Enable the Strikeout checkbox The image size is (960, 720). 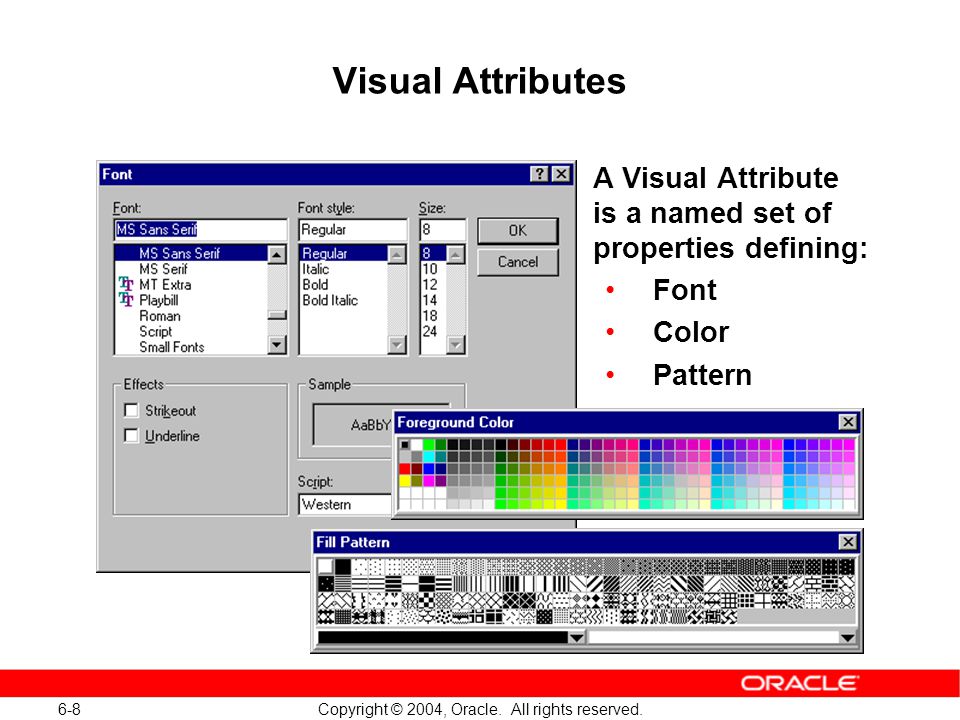[131, 410]
